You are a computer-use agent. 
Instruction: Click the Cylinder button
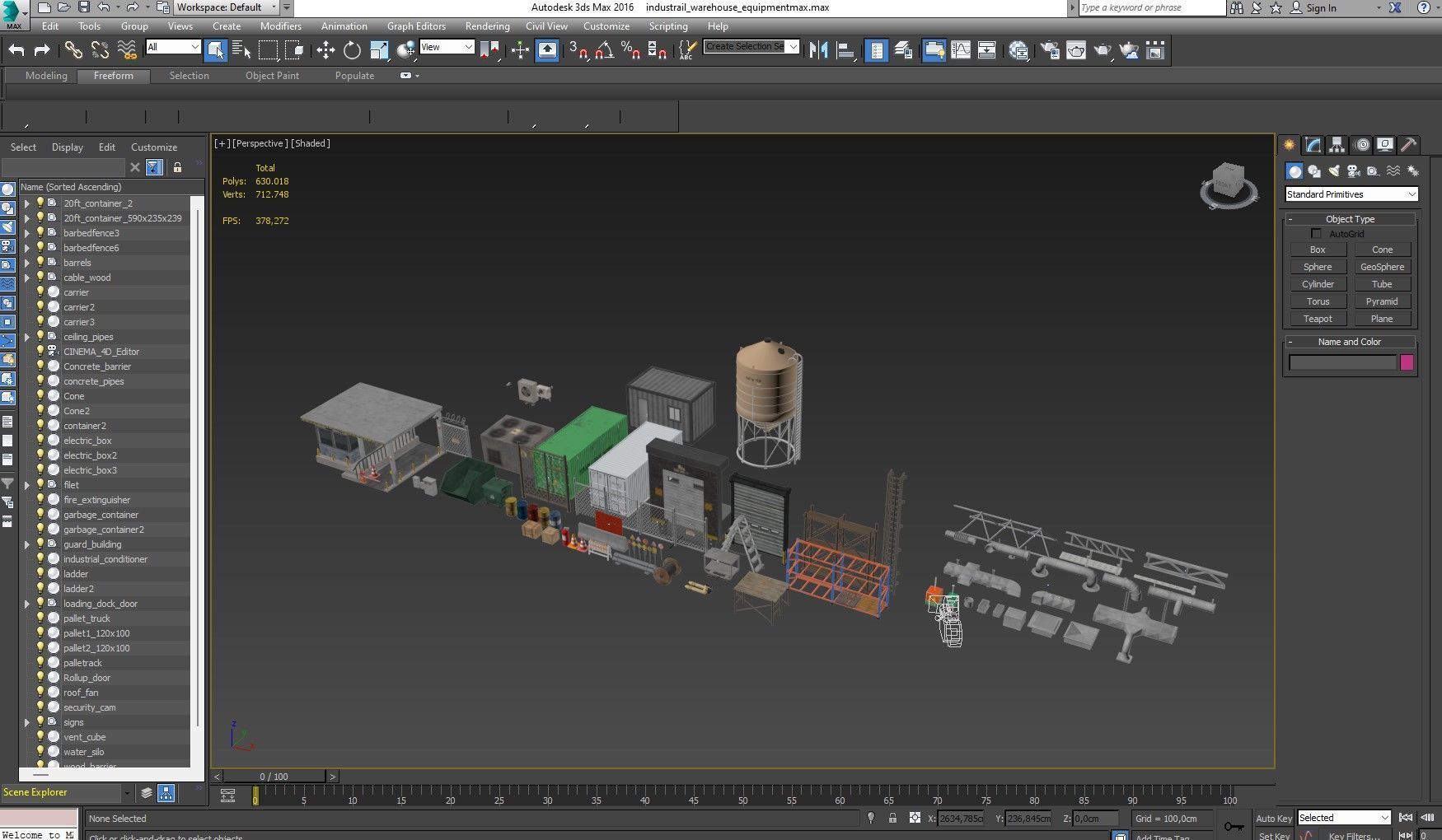pos(1318,284)
